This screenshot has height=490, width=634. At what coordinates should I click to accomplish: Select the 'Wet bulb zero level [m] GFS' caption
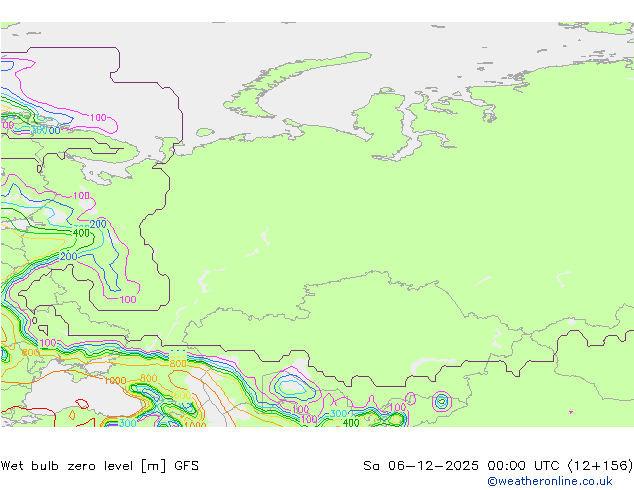(x=99, y=466)
